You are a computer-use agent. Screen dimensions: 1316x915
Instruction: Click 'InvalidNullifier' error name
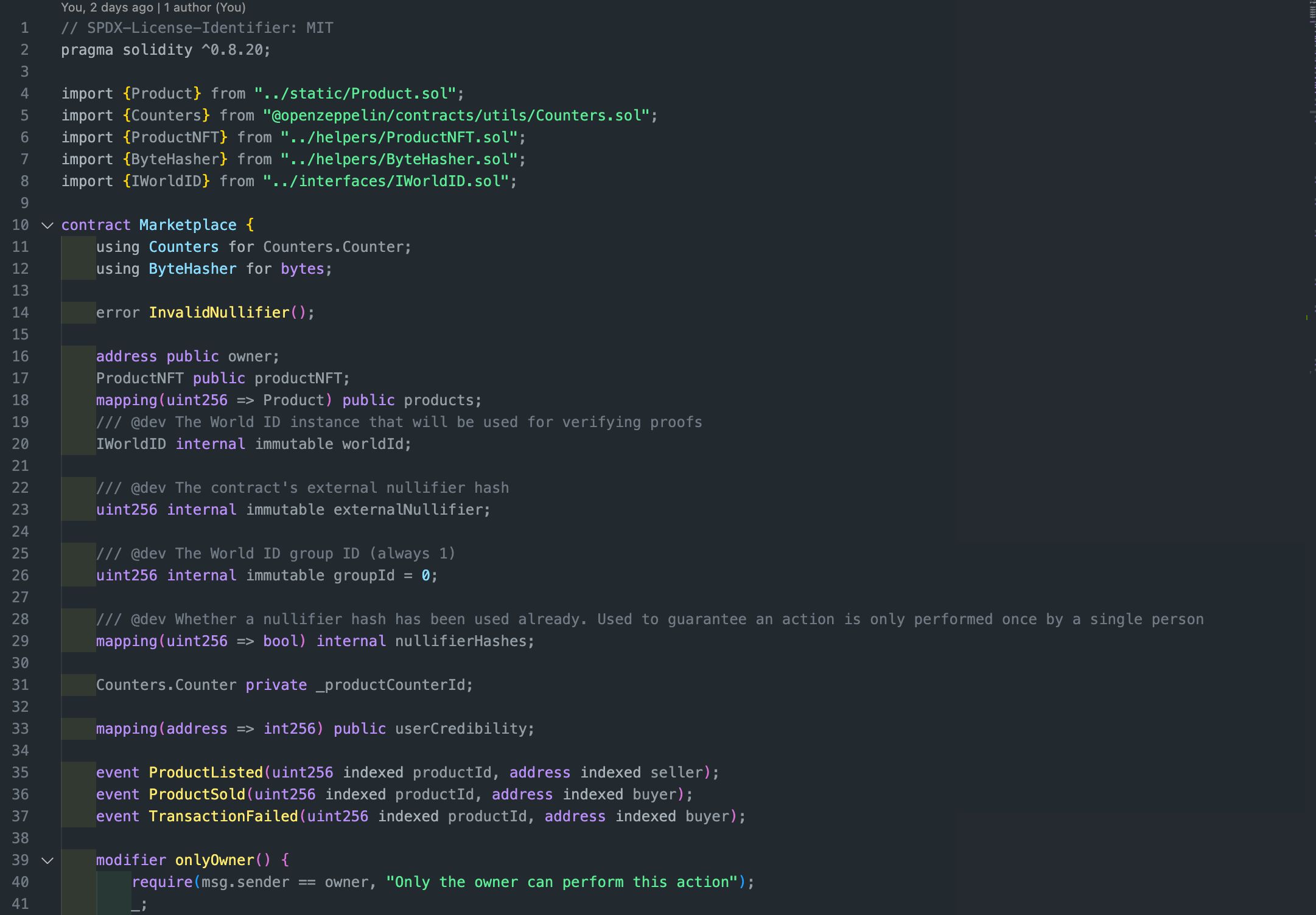click(219, 313)
